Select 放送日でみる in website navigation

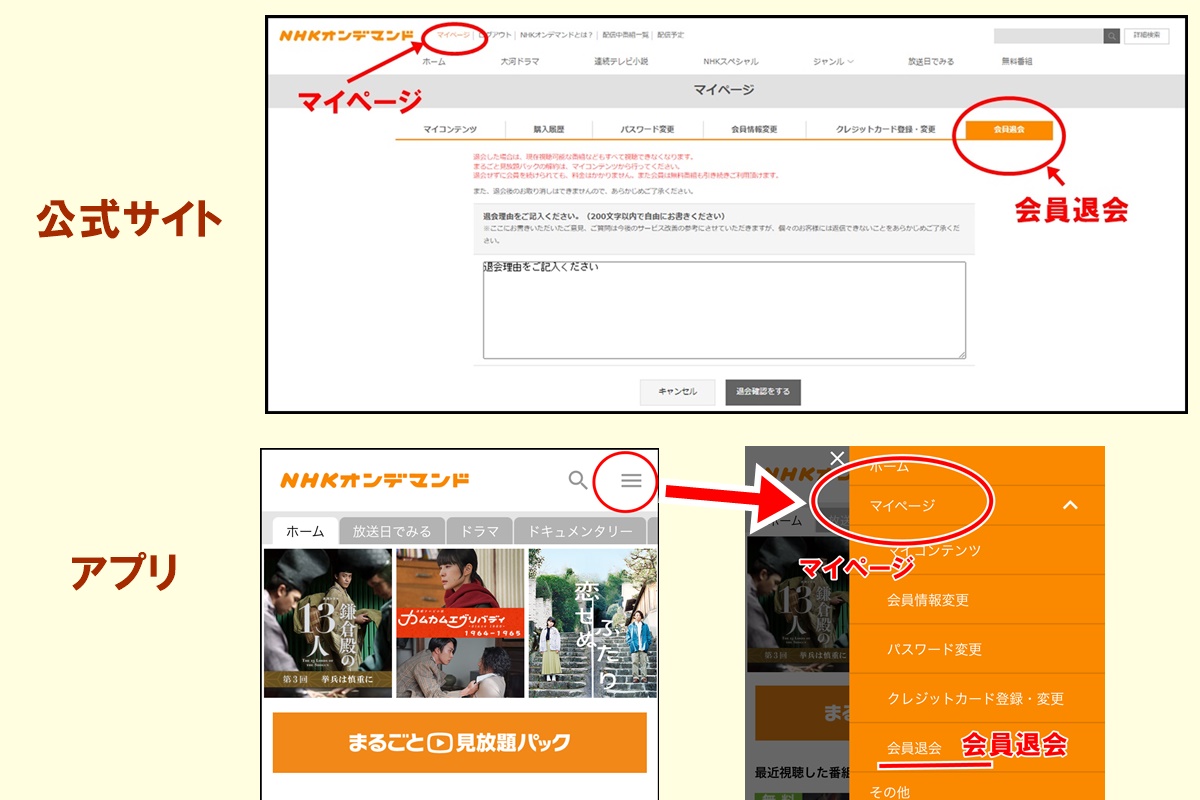tap(931, 62)
